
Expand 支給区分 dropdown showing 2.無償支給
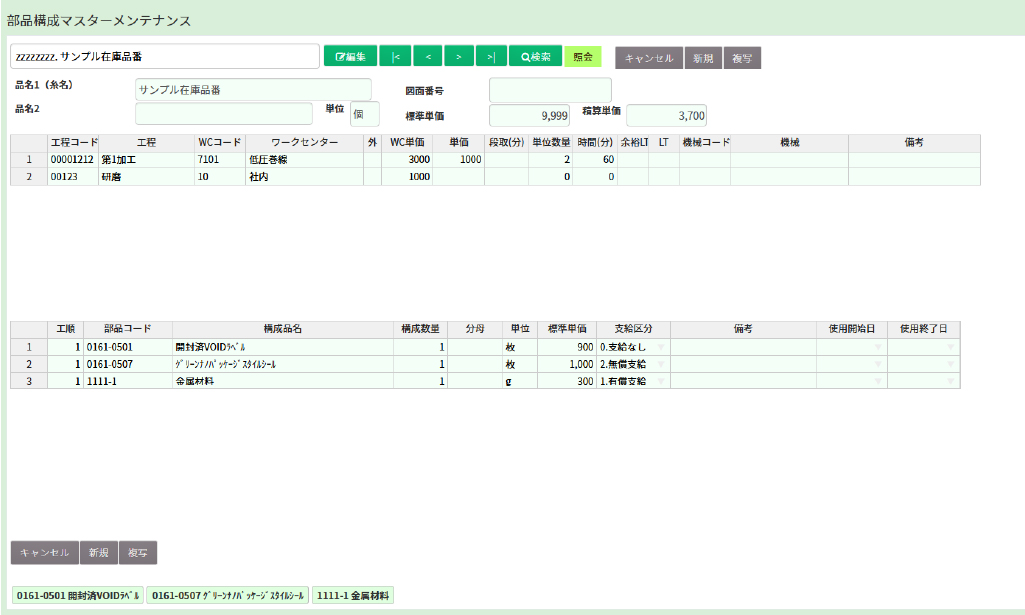tap(660, 364)
